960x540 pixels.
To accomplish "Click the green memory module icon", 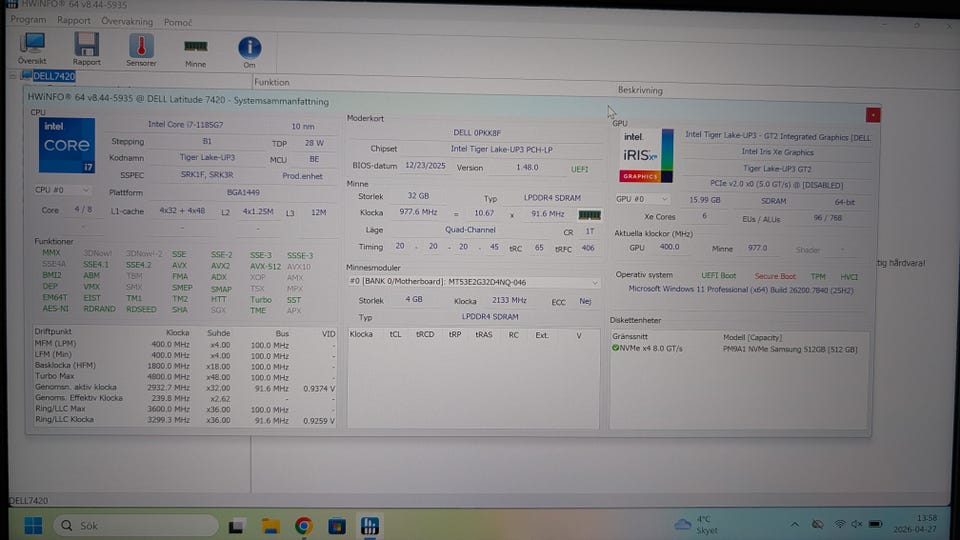I will click(x=589, y=215).
